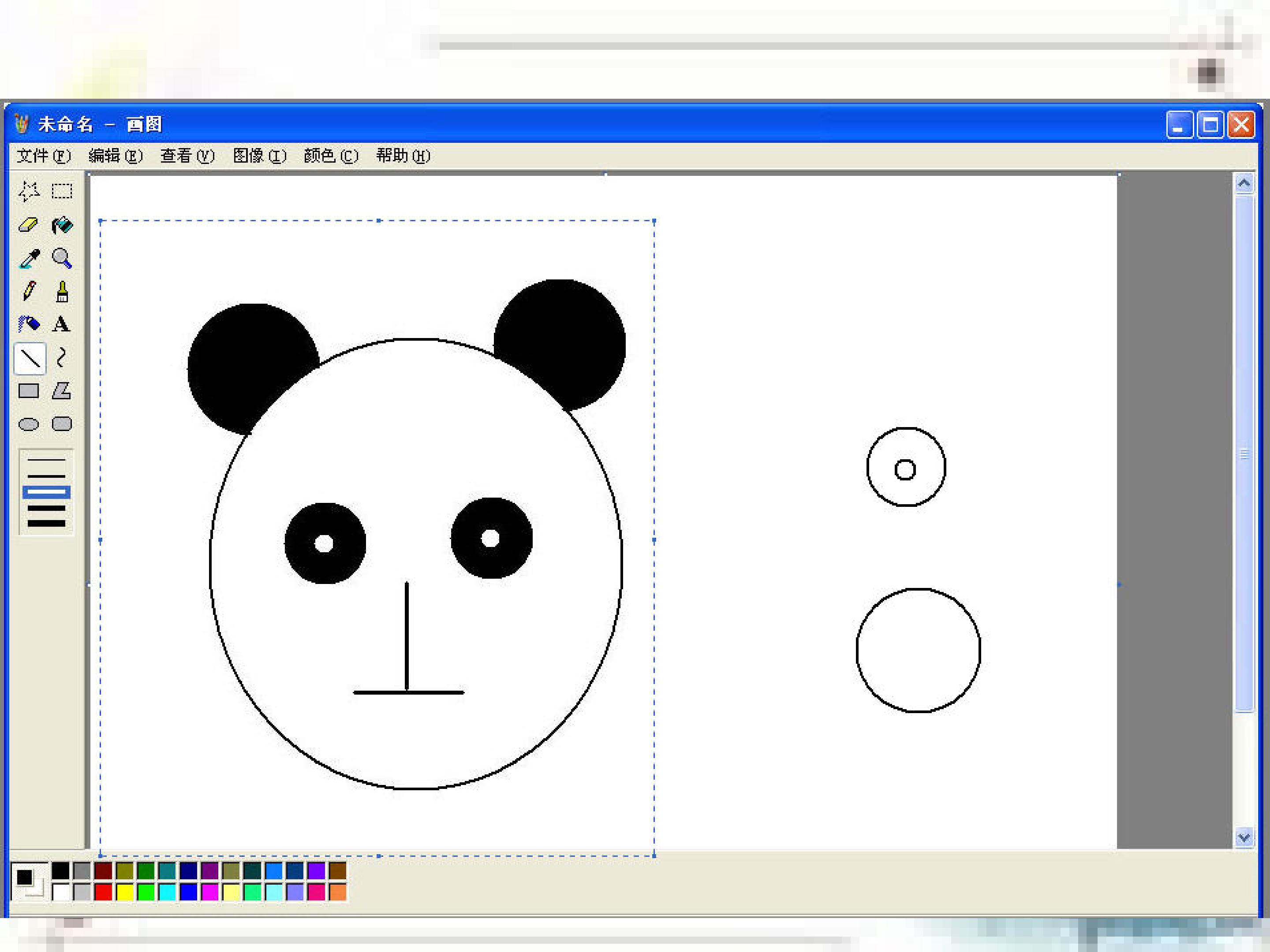Select the Pick Color eyedropper tool
1270x952 pixels.
[29, 258]
